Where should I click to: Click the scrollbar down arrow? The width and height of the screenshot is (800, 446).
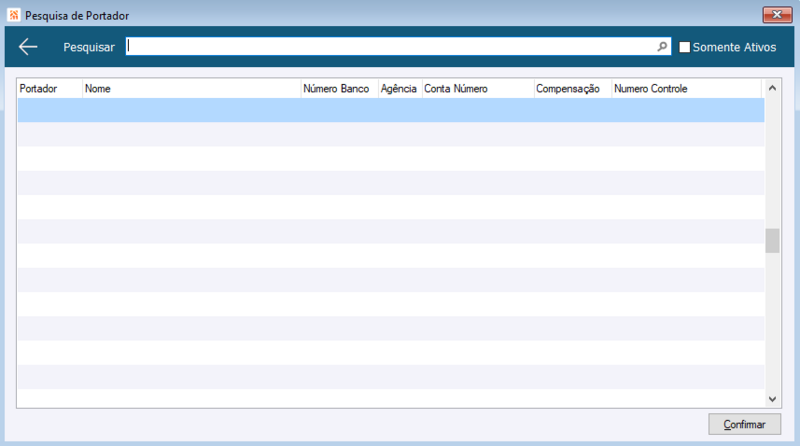(x=772, y=399)
